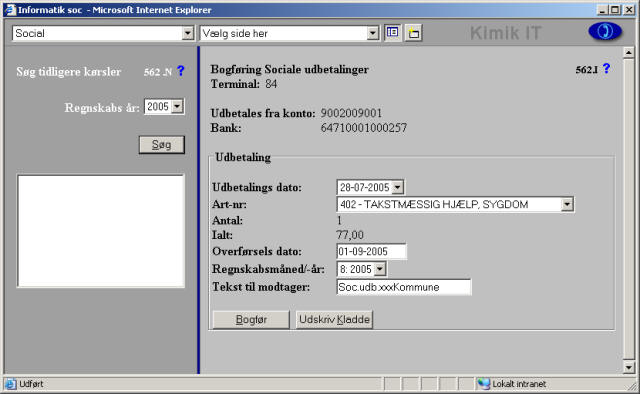Open help question mark for 562.I
Viewport: 640px width, 394px height.
[606, 69]
